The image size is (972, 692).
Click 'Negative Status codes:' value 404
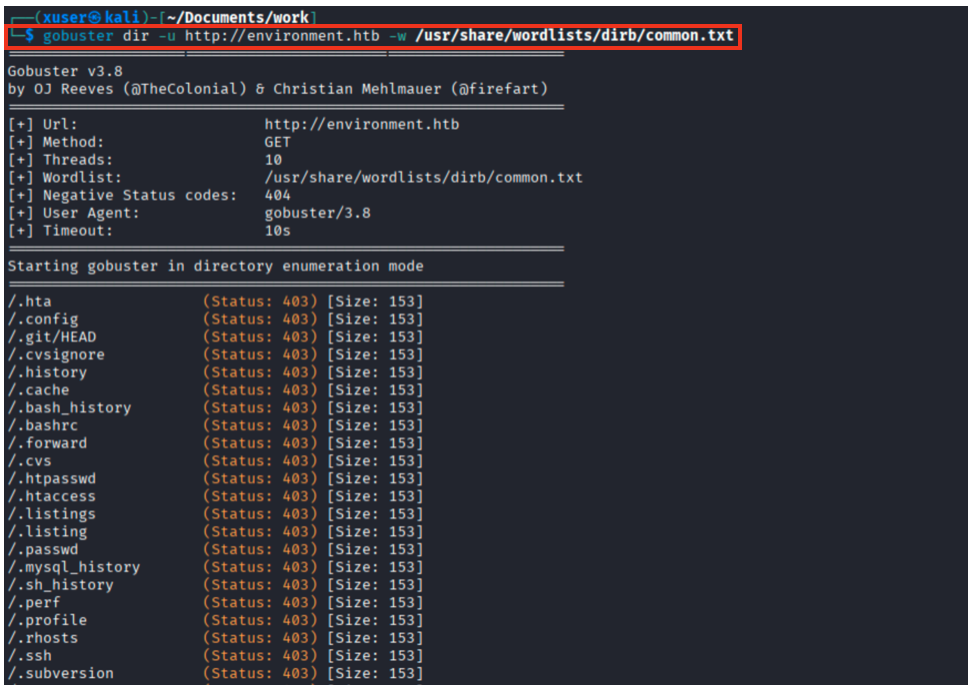[x=278, y=195]
